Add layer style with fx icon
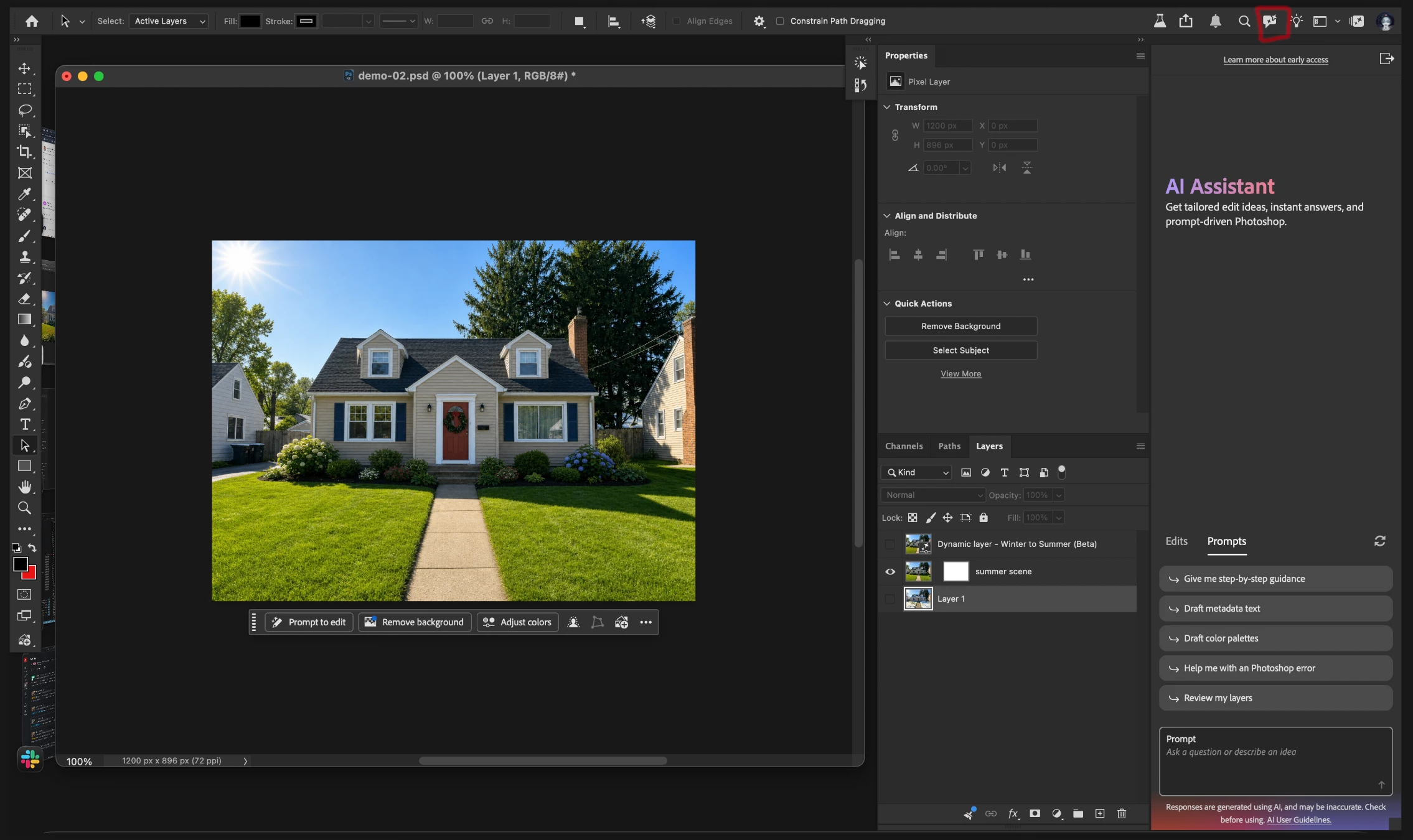This screenshot has width=1413, height=840. pos(1013,813)
